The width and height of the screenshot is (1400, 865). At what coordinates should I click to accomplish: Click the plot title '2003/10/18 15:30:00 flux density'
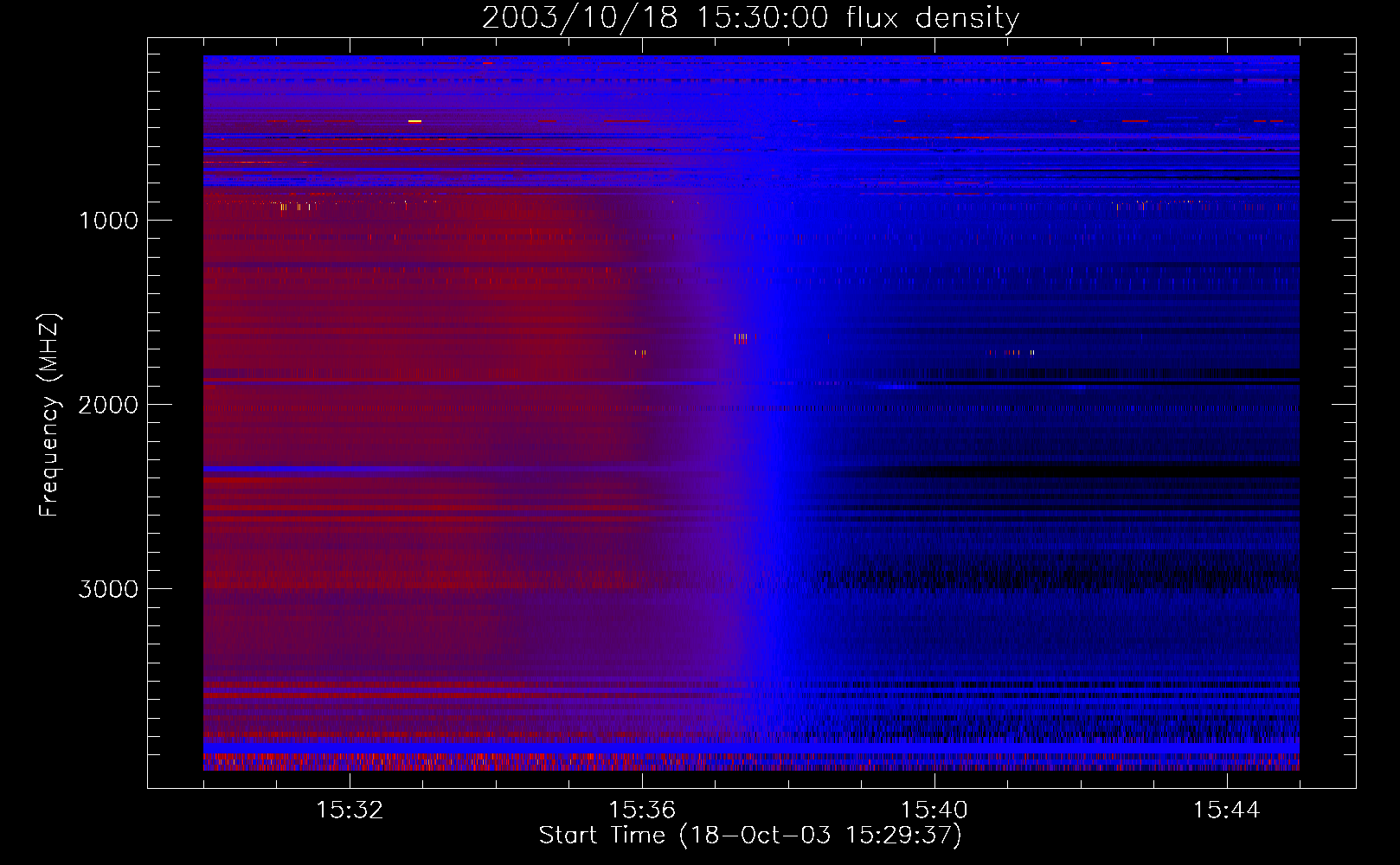click(x=750, y=17)
